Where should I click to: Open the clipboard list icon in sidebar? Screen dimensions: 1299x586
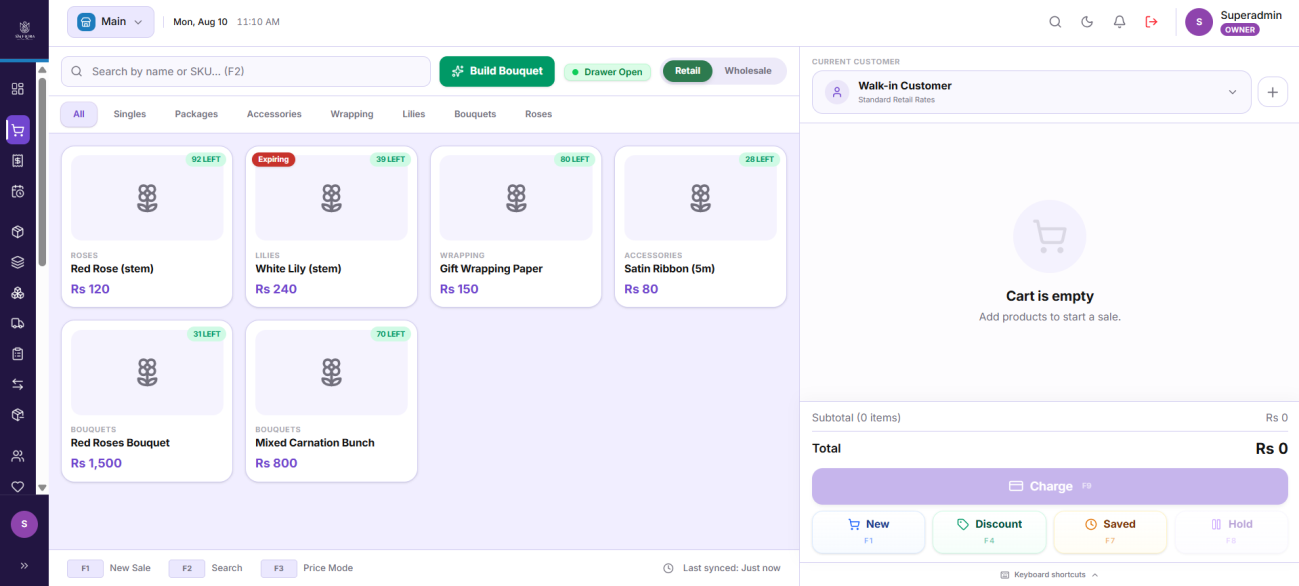coord(17,354)
